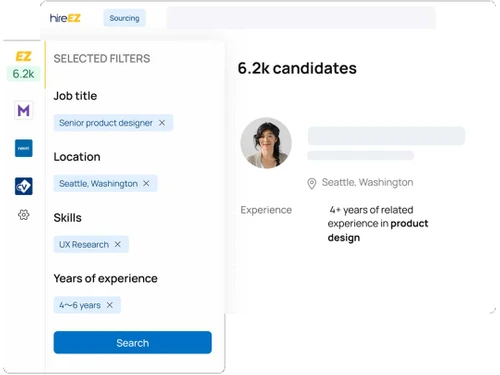Click the blank search bar at top
The width and height of the screenshot is (500, 375).
click(x=301, y=18)
